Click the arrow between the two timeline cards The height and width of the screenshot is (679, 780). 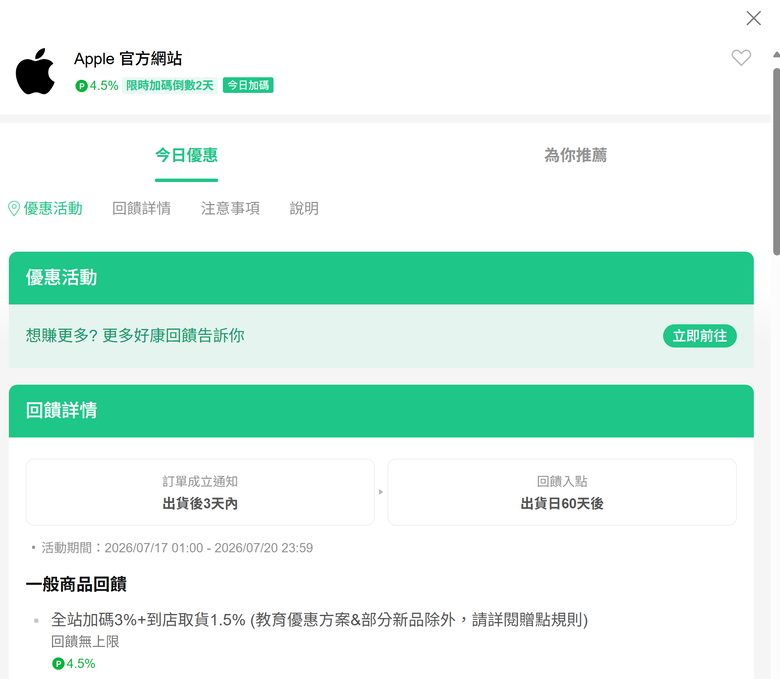[381, 492]
